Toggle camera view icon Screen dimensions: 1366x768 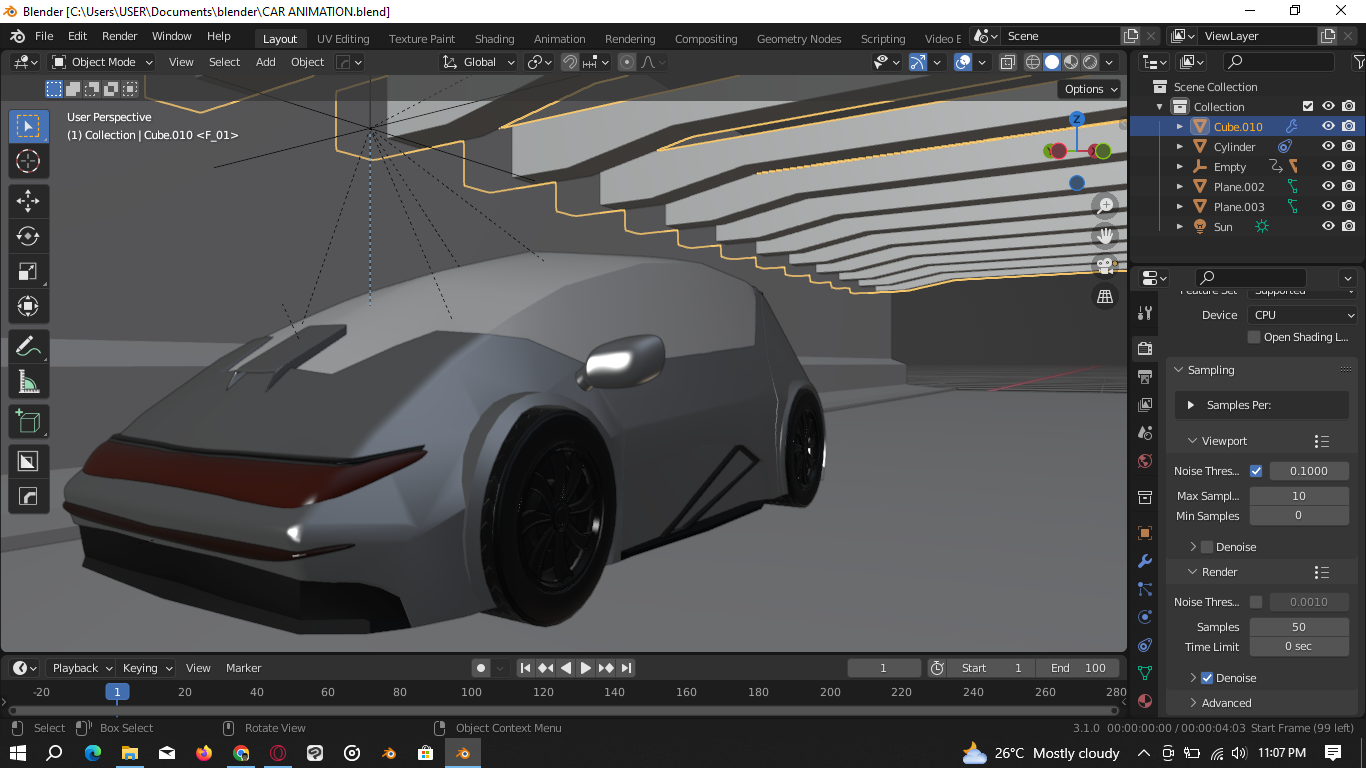(1105, 266)
